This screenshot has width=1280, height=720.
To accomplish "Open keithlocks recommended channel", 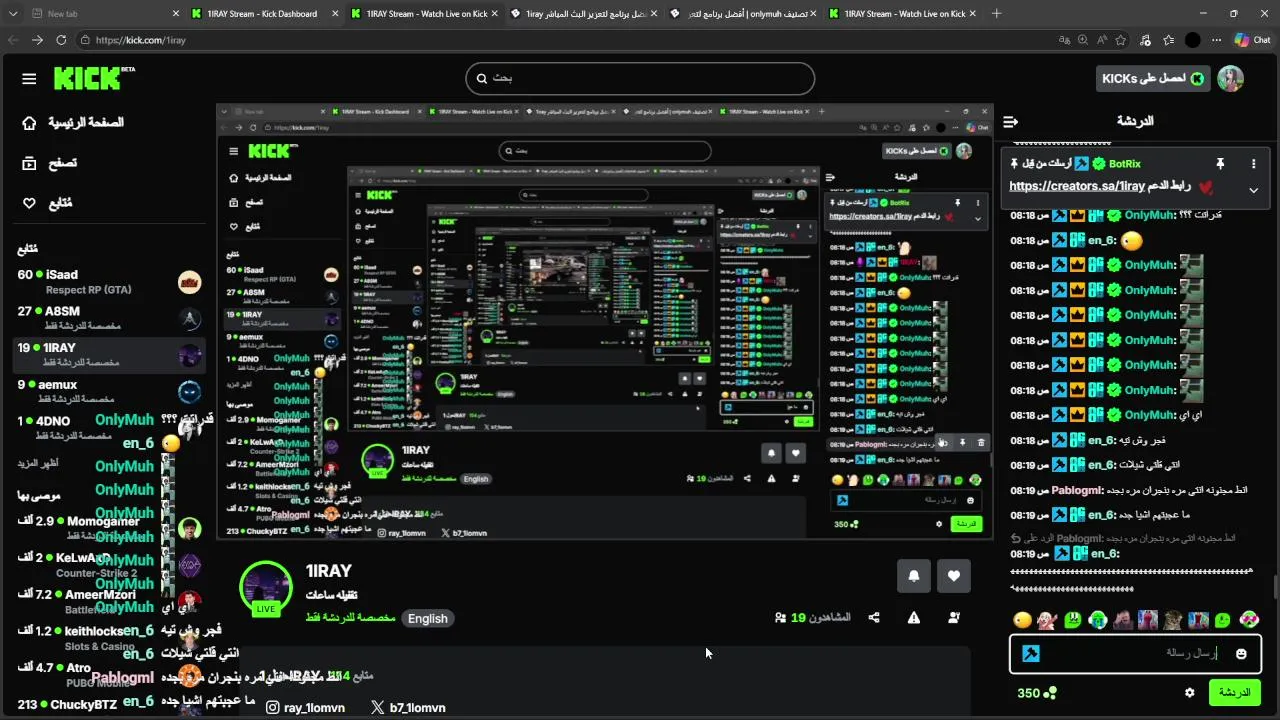I will click(x=110, y=638).
